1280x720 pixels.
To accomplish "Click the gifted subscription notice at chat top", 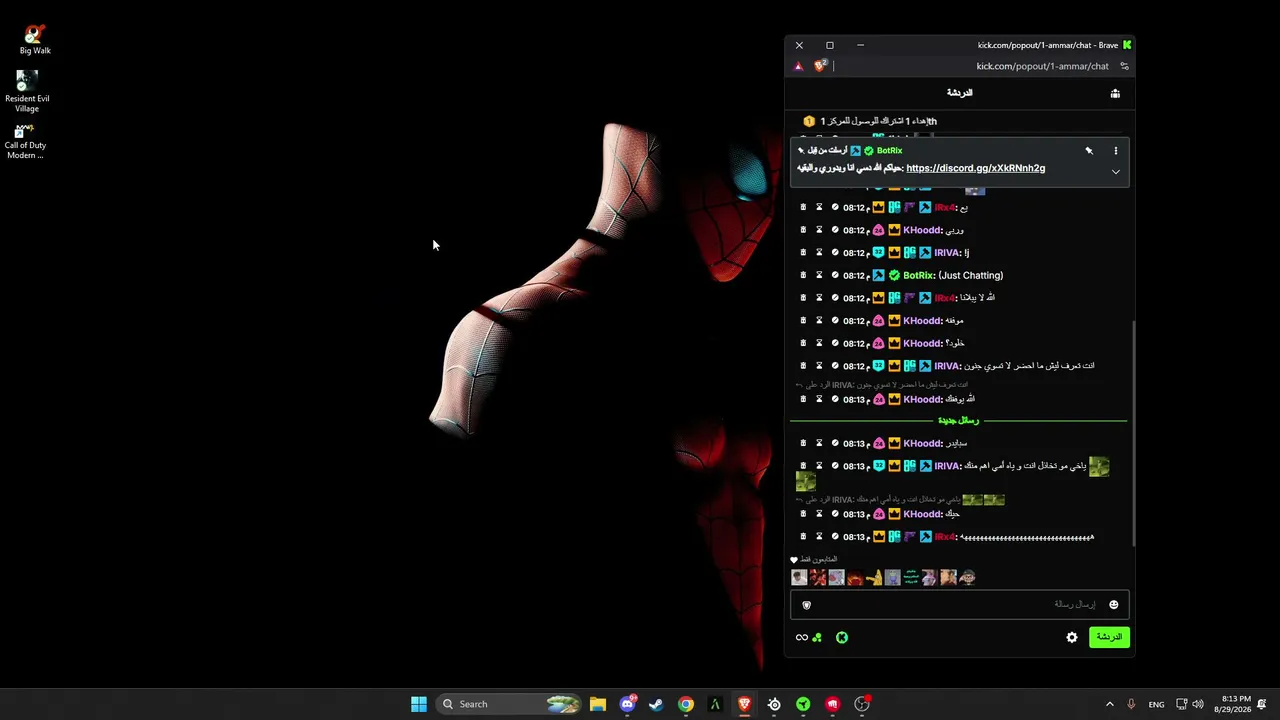I will pyautogui.click(x=870, y=121).
